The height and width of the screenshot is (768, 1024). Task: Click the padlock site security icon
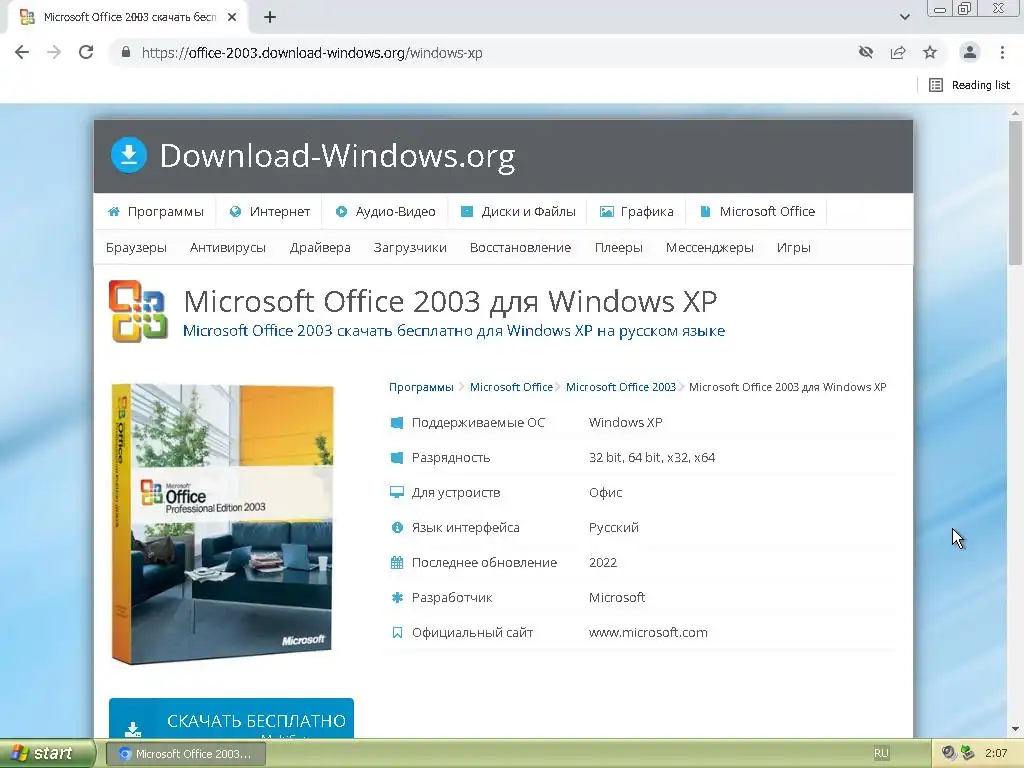126,52
